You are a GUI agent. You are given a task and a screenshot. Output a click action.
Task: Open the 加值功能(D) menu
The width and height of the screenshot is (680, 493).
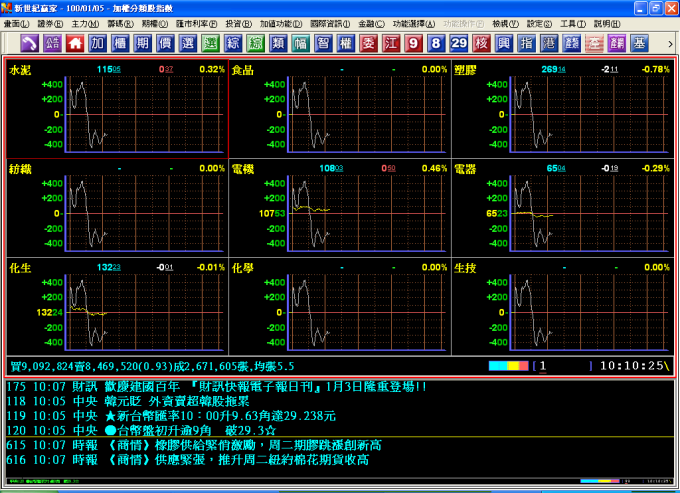(281, 24)
